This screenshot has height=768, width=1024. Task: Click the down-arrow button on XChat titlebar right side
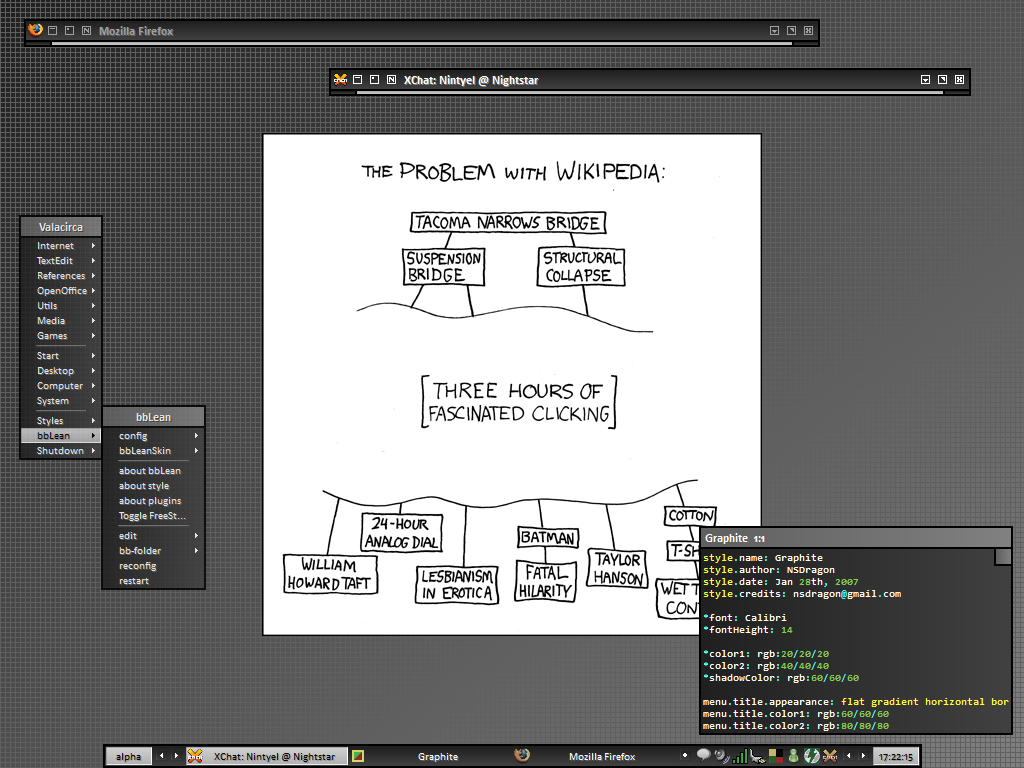click(x=925, y=80)
